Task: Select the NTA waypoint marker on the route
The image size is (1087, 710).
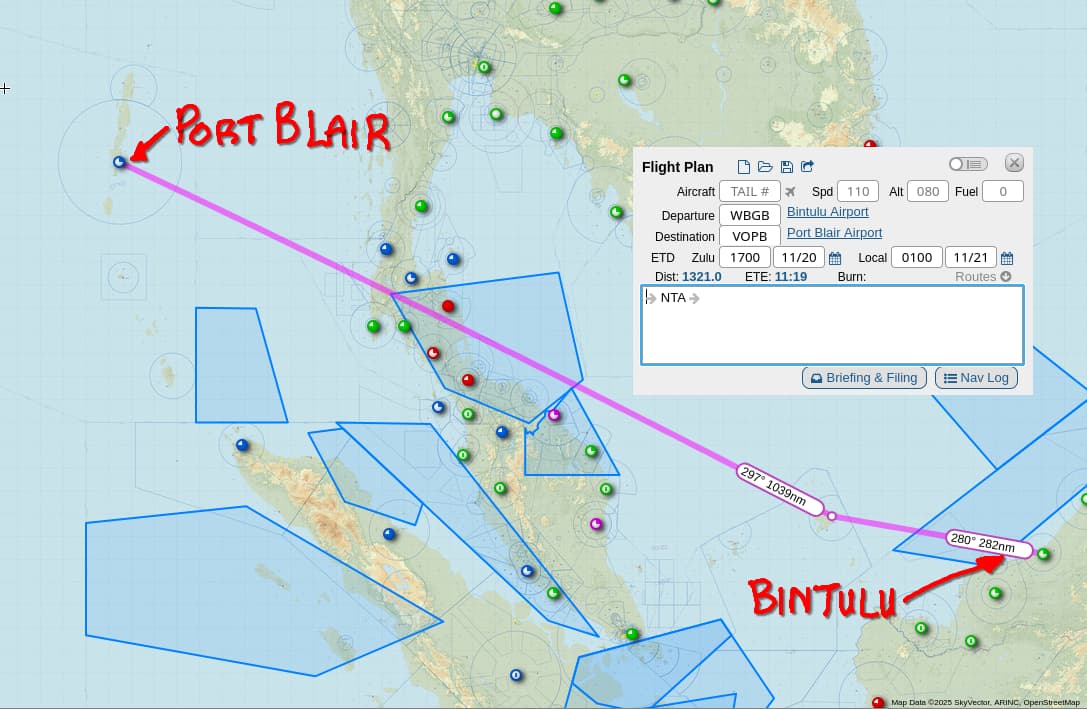Action: click(832, 517)
